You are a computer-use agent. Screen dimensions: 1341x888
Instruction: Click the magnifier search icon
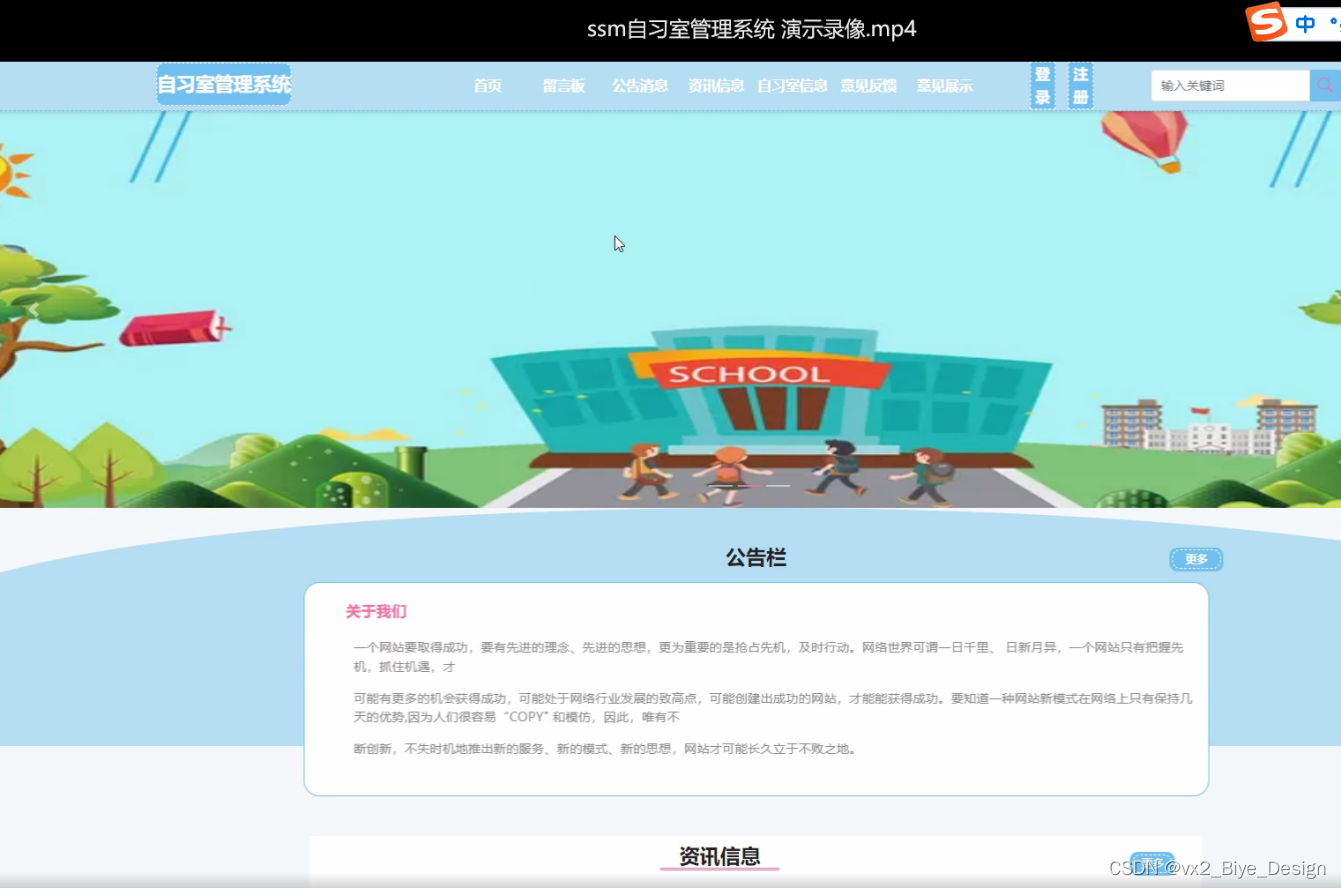(1325, 86)
